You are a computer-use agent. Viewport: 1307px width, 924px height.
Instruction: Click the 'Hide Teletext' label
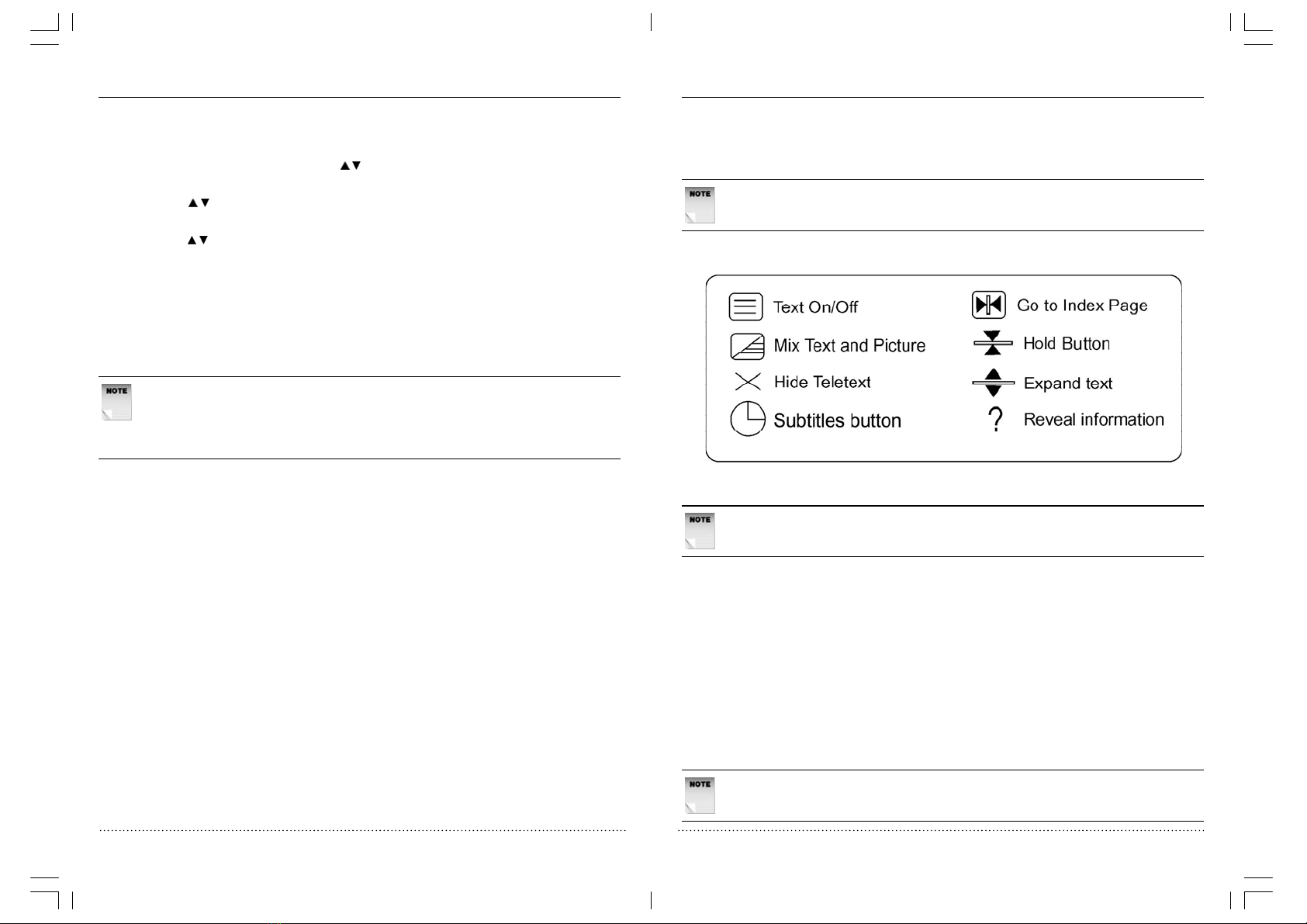coord(822,382)
